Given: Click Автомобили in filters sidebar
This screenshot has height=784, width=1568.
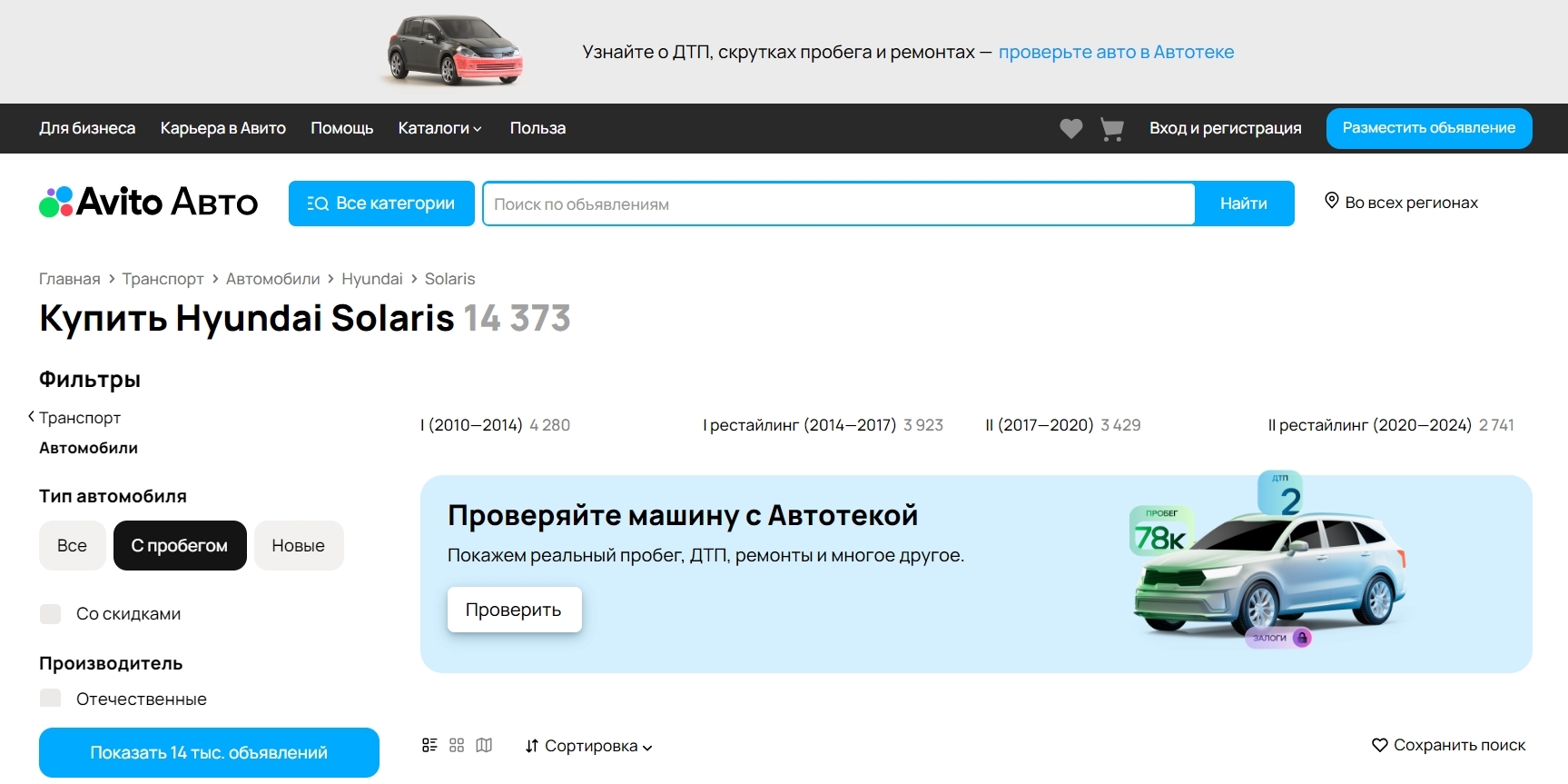Looking at the screenshot, I should 89,448.
